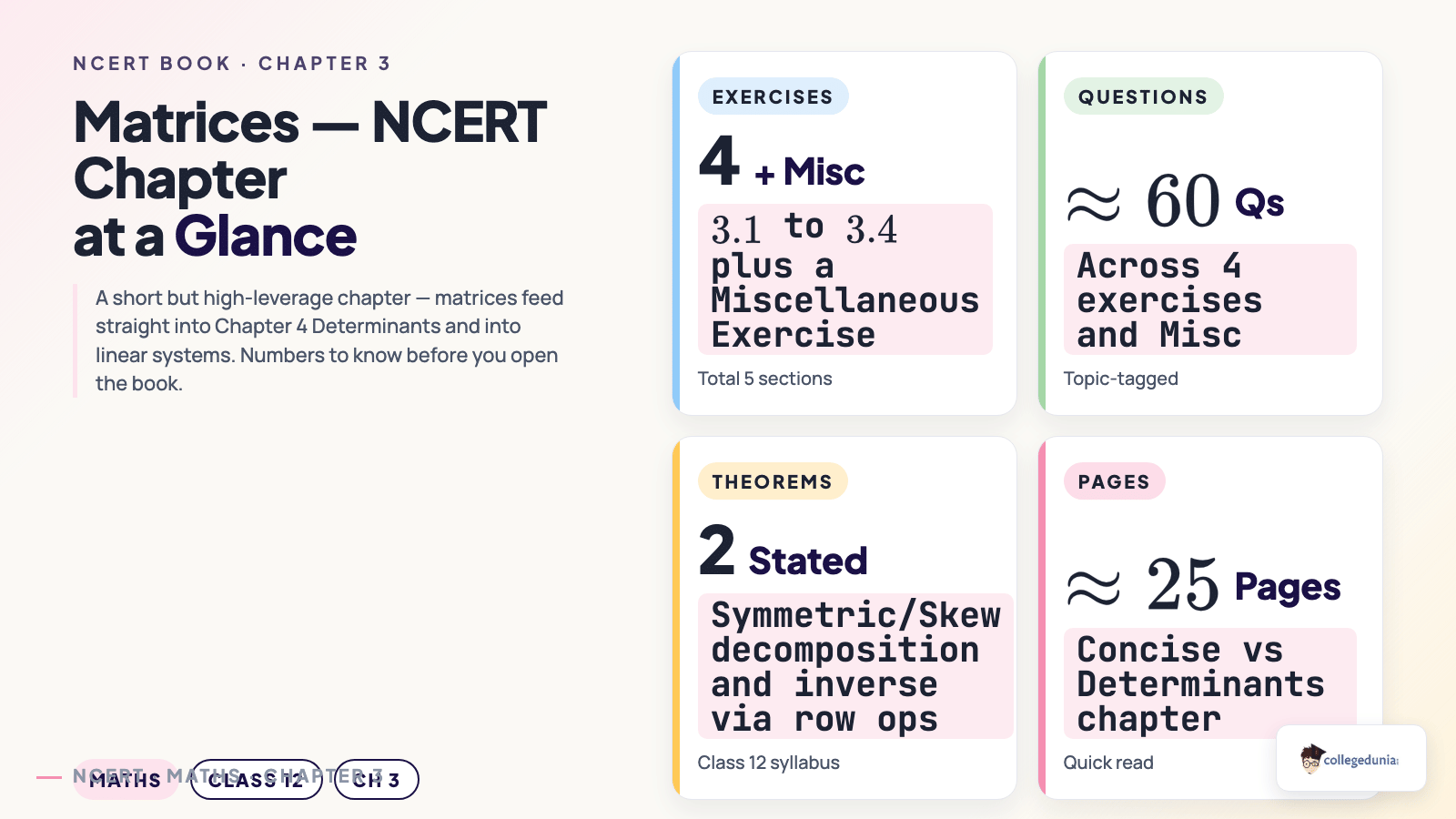This screenshot has height=819, width=1456.
Task: Click the '≈ 25 Pages' statistic
Action: pyautogui.click(x=1202, y=584)
